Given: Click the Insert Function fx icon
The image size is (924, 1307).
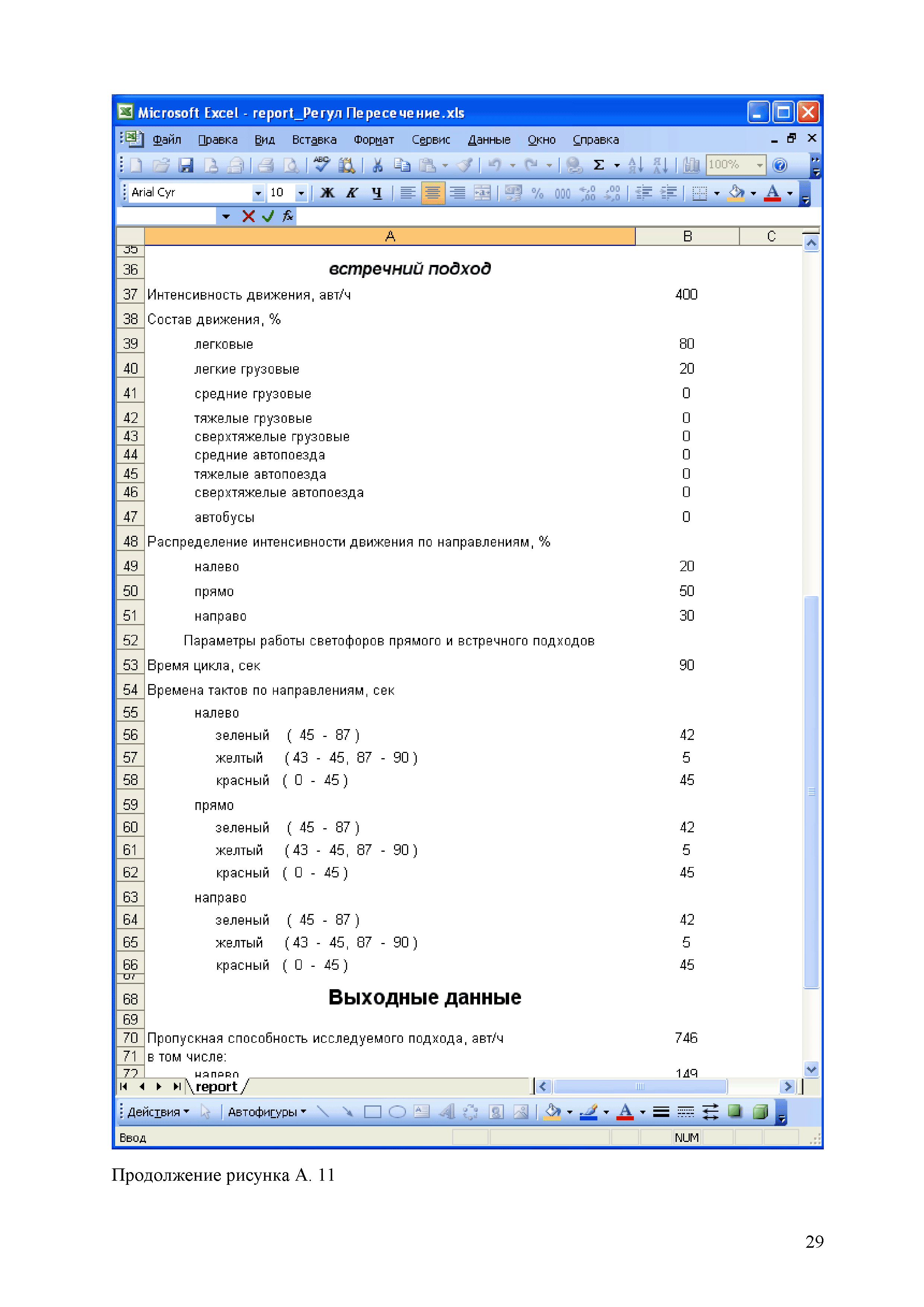Looking at the screenshot, I should tap(288, 216).
